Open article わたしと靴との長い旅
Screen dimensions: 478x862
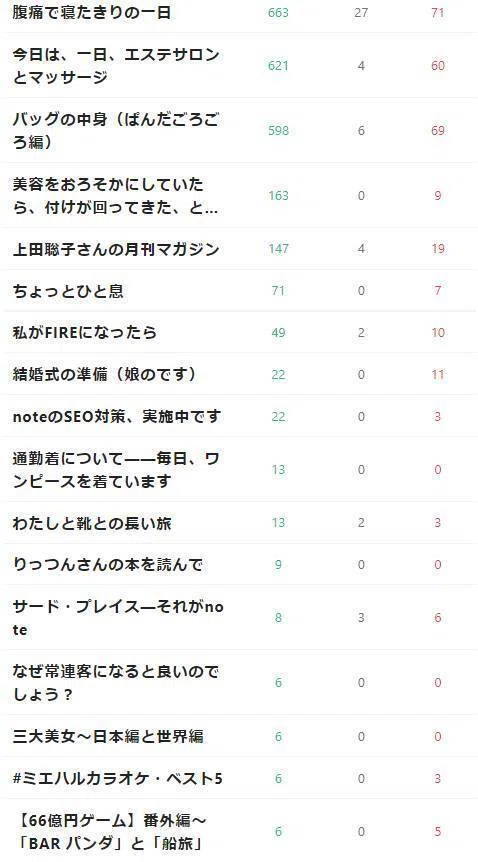pyautogui.click(x=92, y=523)
